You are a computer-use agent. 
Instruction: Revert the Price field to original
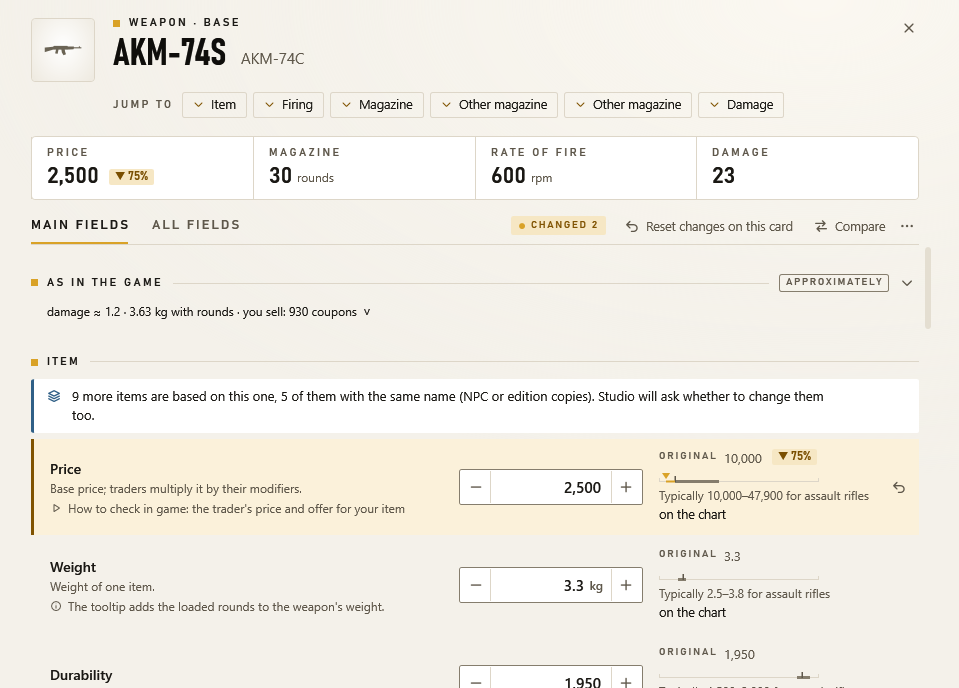(x=898, y=487)
